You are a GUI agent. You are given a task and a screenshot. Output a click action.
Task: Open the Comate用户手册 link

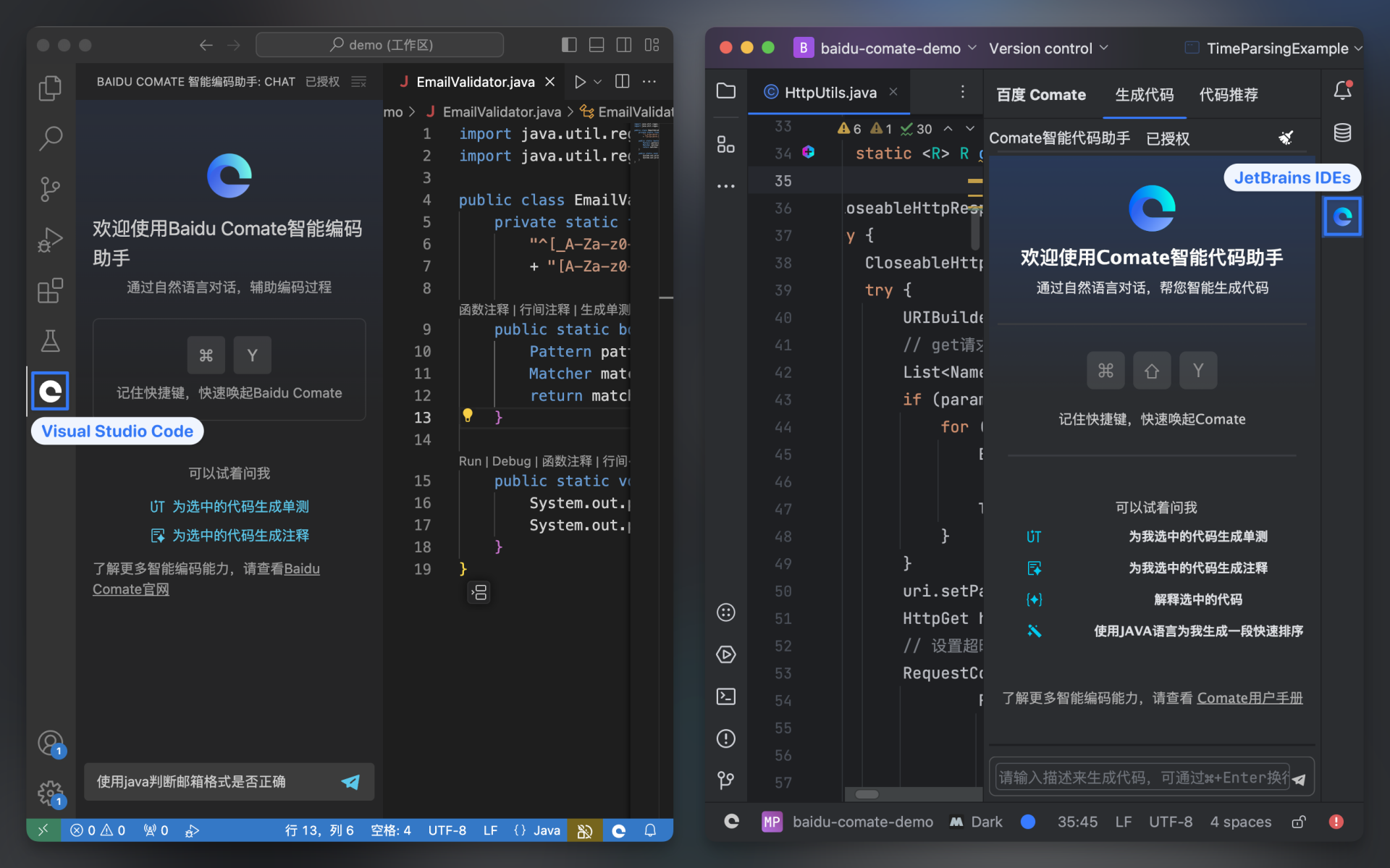[x=1250, y=698]
